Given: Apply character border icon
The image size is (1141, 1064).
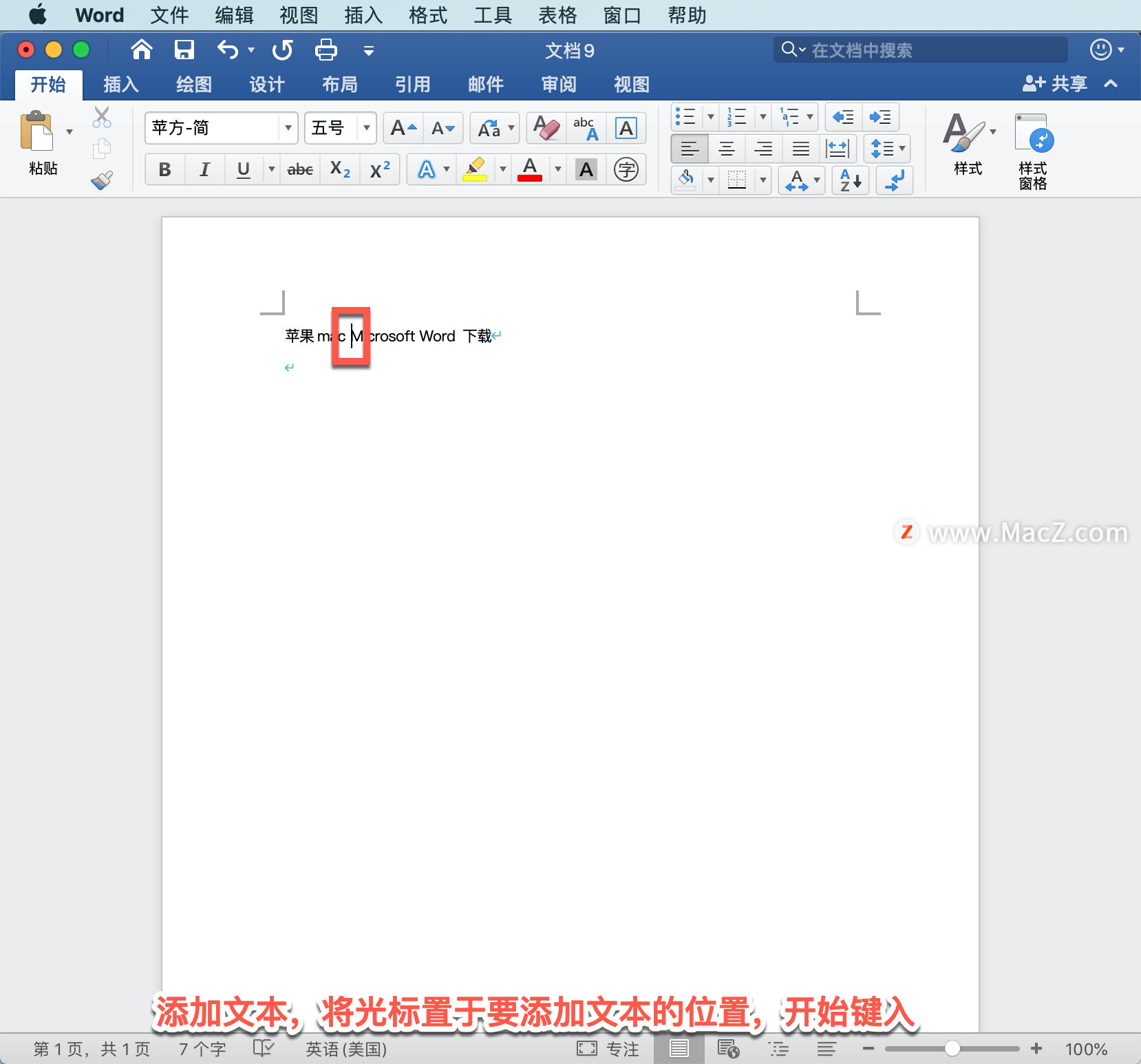Looking at the screenshot, I should [x=626, y=128].
